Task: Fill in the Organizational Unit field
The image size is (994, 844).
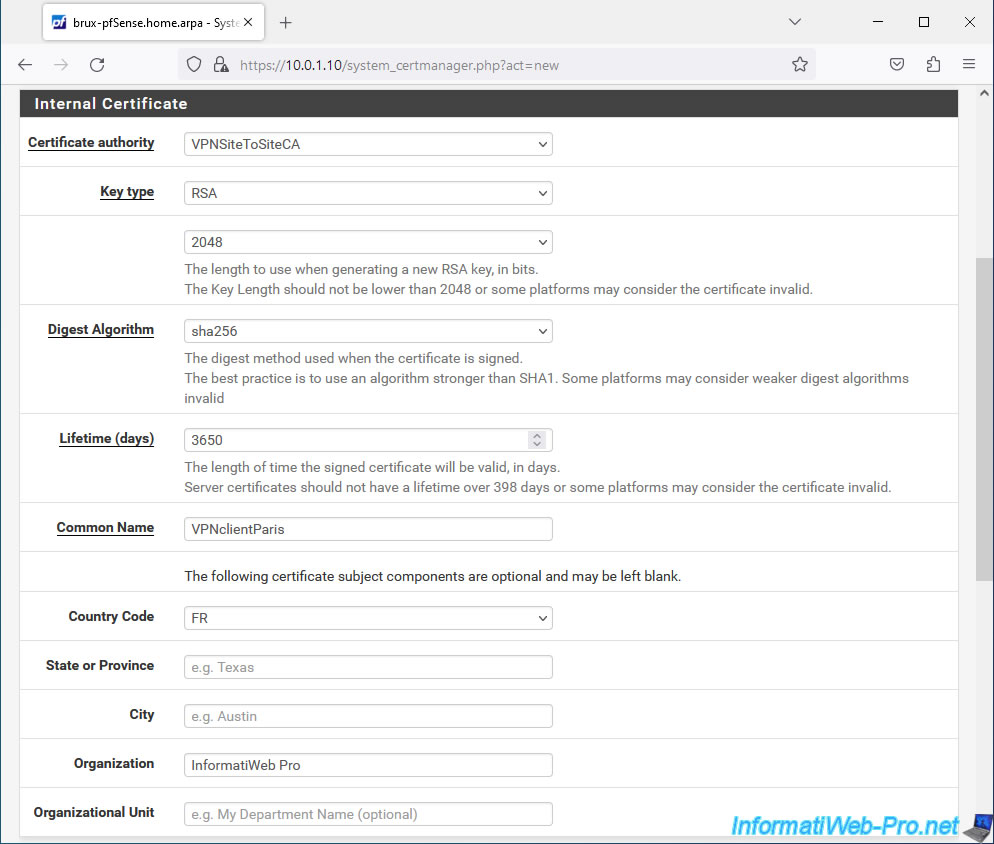Action: tap(368, 814)
